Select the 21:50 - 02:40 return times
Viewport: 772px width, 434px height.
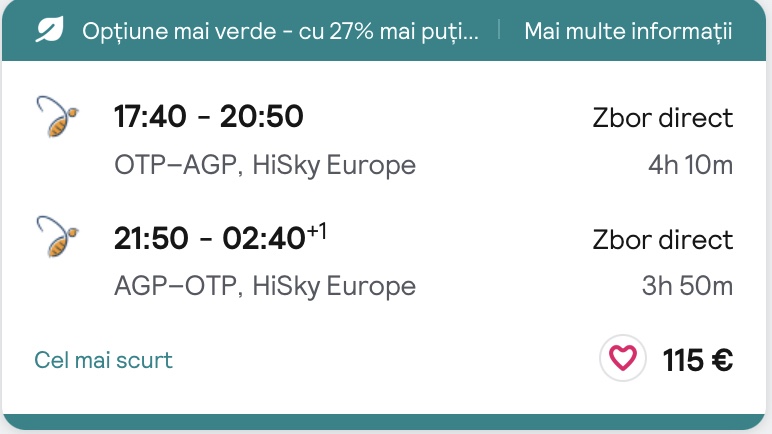coord(208,239)
